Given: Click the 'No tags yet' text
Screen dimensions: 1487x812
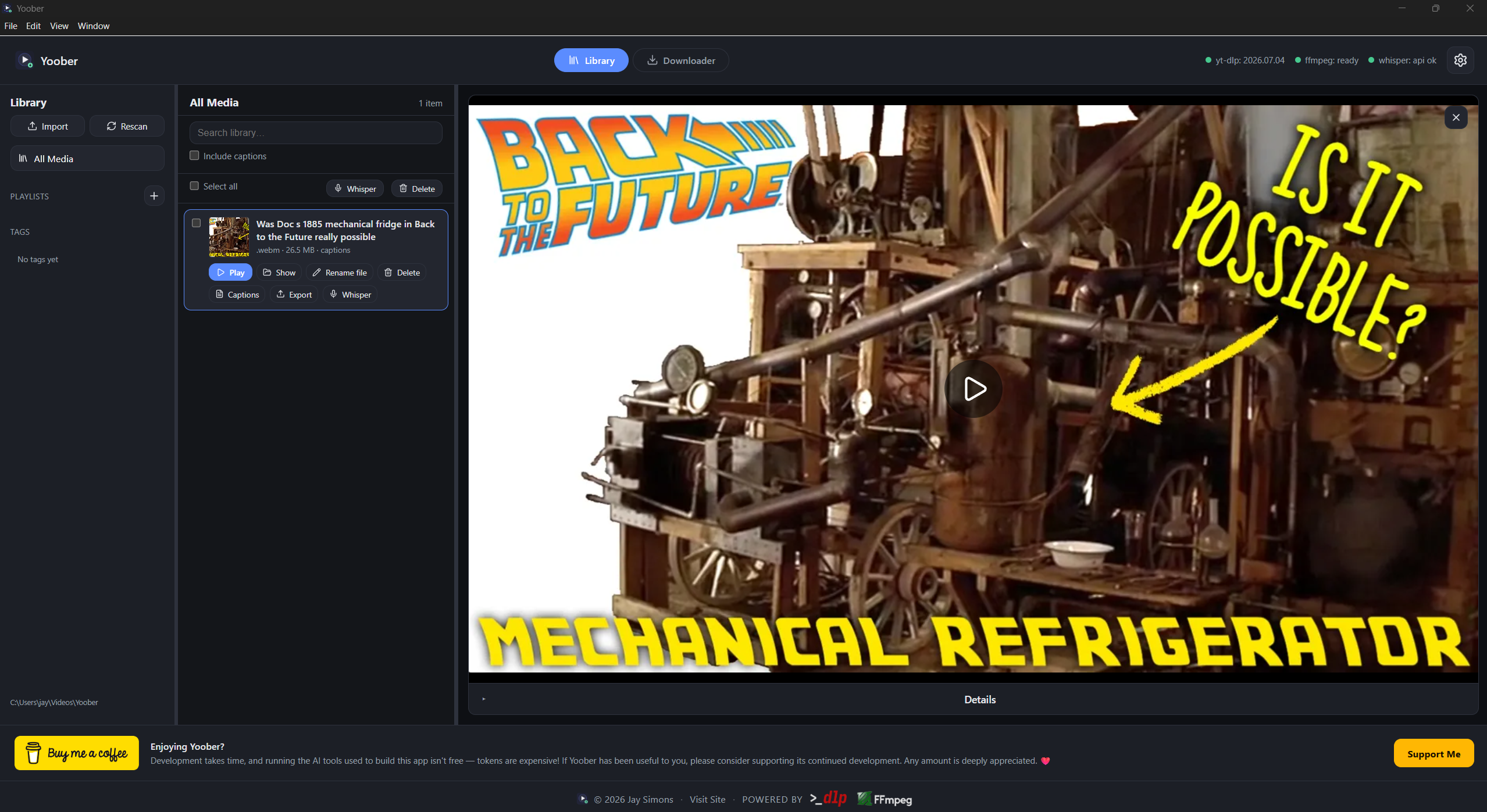Looking at the screenshot, I should point(38,259).
